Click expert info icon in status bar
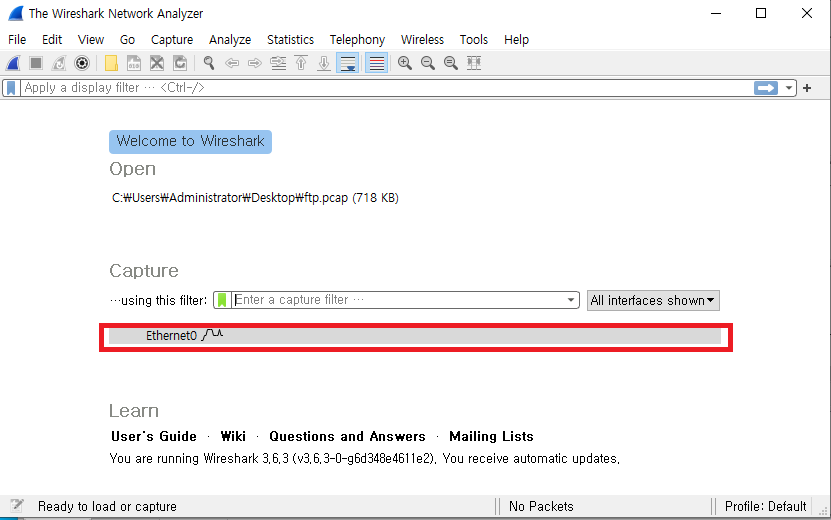 point(17,506)
